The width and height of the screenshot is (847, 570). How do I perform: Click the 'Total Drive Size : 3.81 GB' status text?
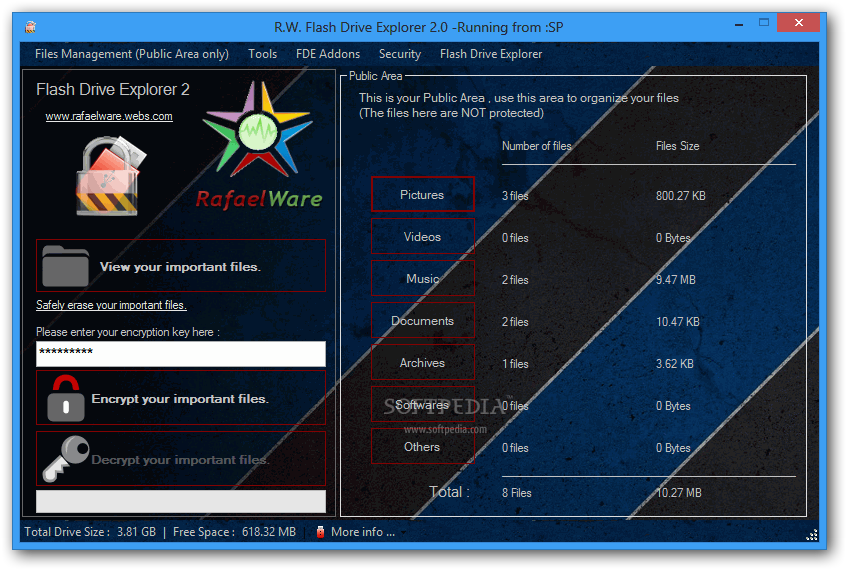90,532
